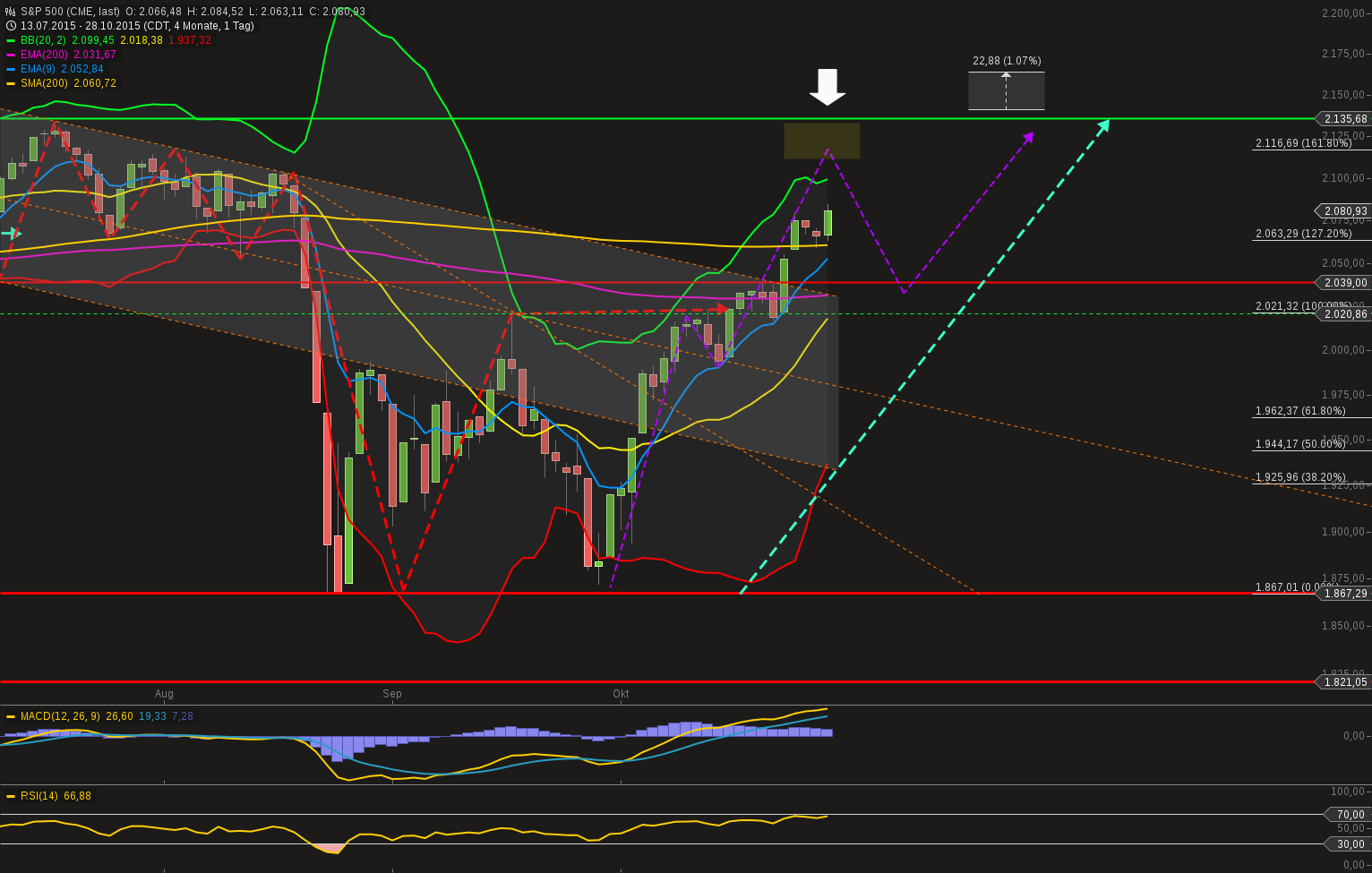Click the Aug month label
The image size is (1372, 873).
point(164,694)
